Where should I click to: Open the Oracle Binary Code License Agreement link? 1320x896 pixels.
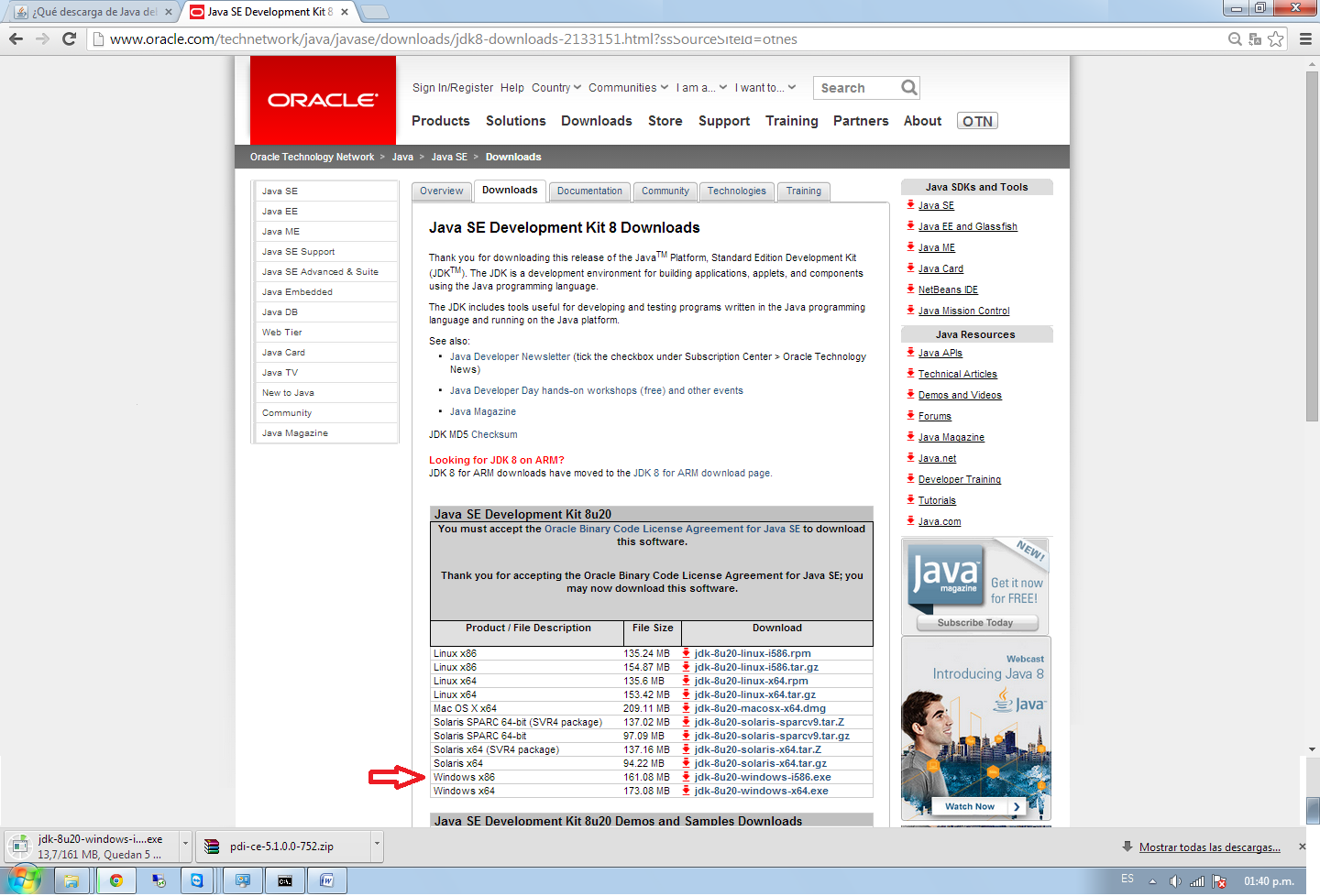pyautogui.click(x=672, y=529)
